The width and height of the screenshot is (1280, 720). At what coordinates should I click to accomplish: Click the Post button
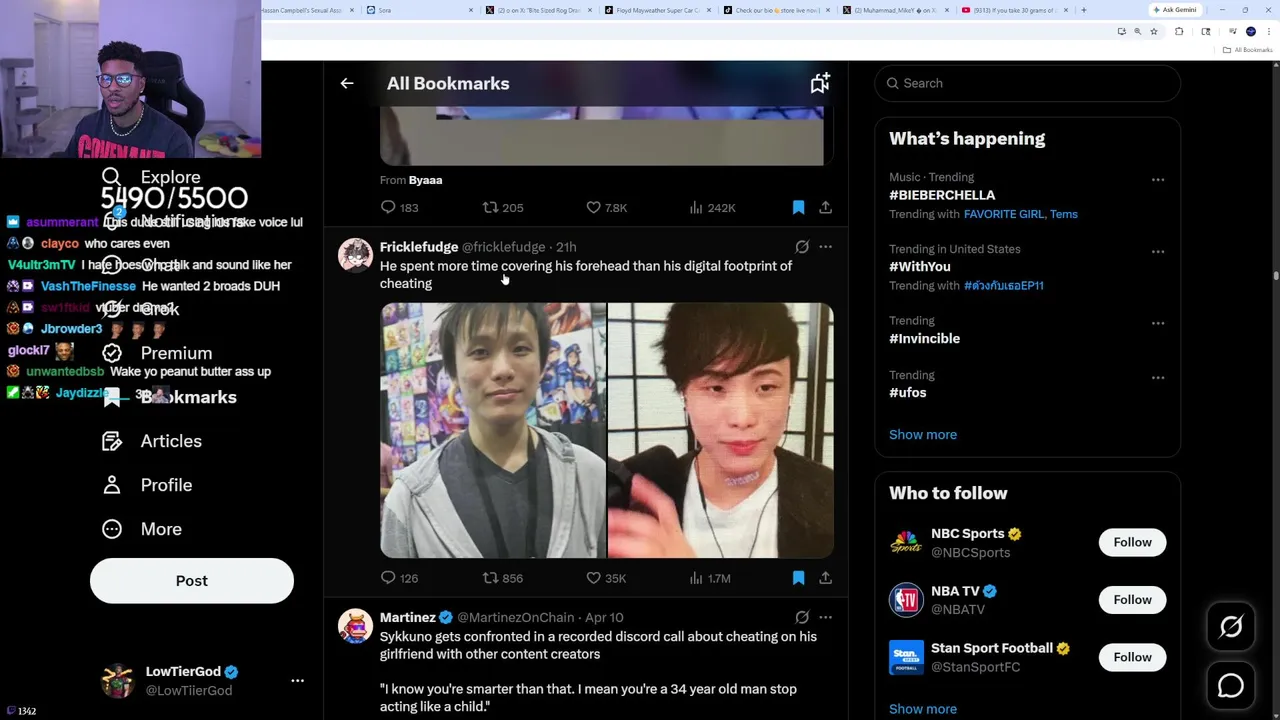(x=192, y=581)
